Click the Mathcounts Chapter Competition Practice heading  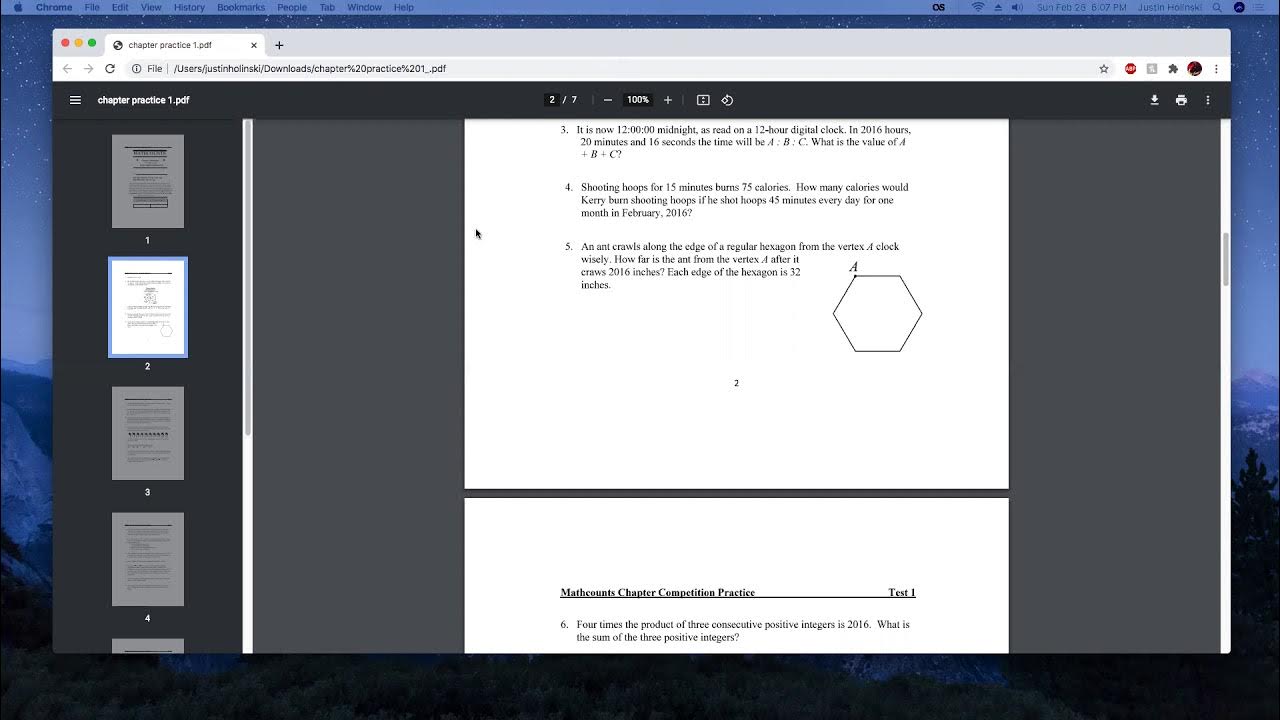coord(657,593)
